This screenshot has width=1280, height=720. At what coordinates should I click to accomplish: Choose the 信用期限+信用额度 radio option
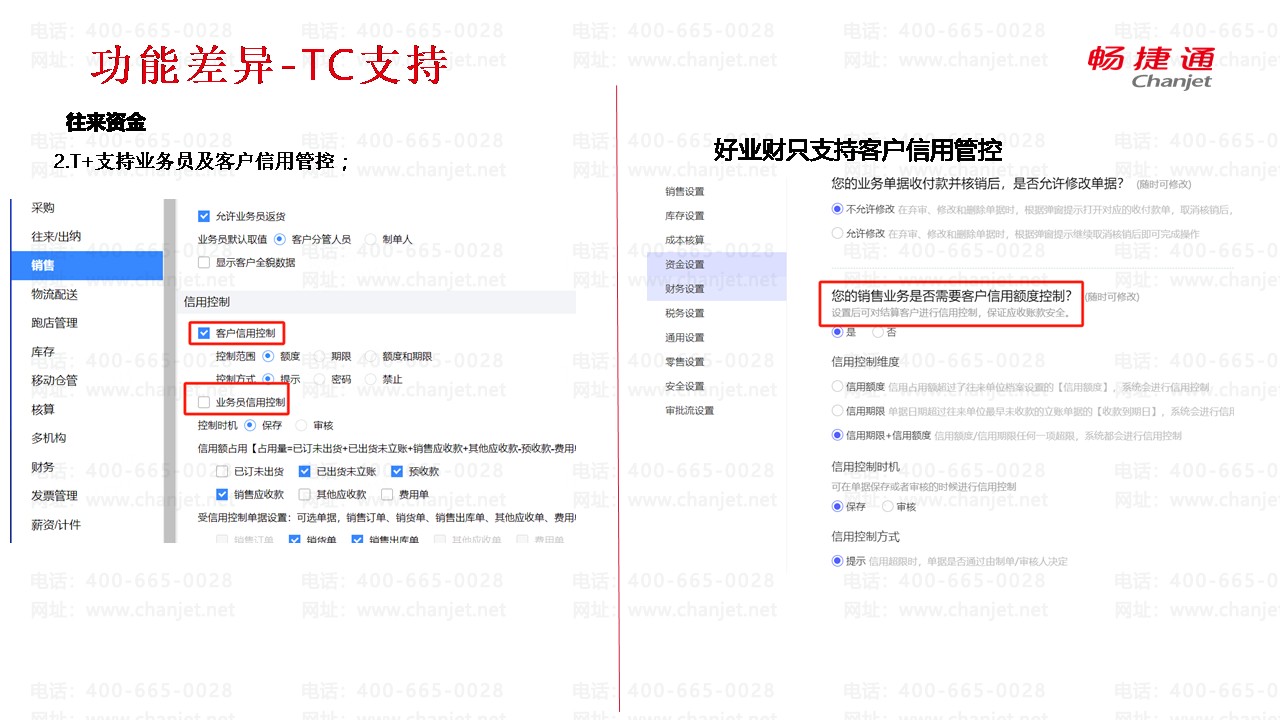tap(837, 435)
